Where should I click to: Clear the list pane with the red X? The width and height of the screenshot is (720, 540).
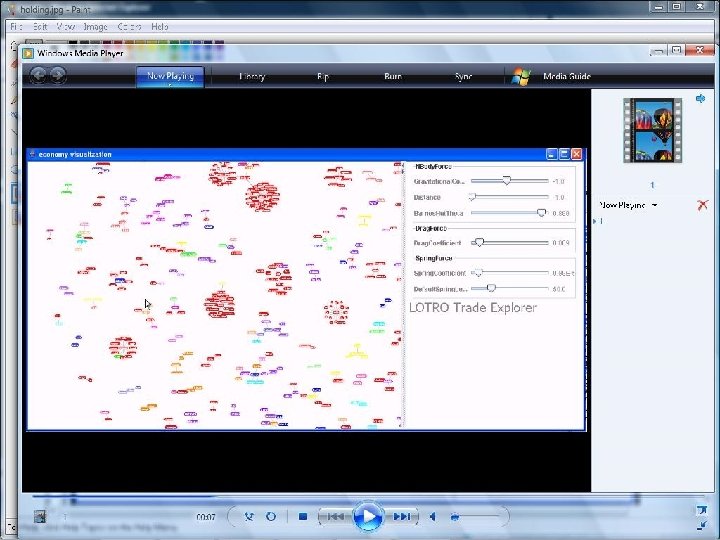pyautogui.click(x=702, y=205)
